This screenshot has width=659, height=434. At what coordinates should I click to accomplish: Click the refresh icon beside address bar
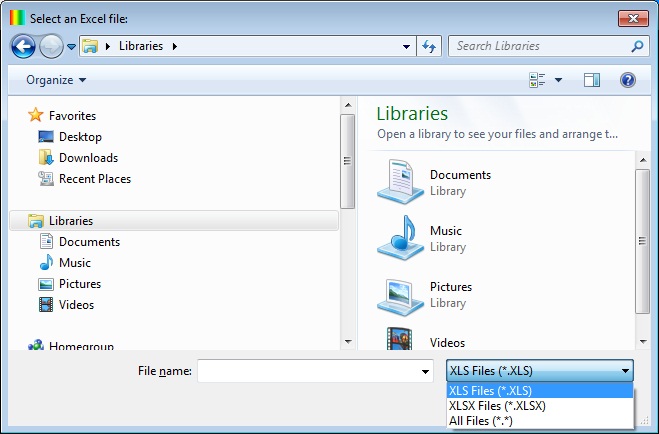coord(430,46)
